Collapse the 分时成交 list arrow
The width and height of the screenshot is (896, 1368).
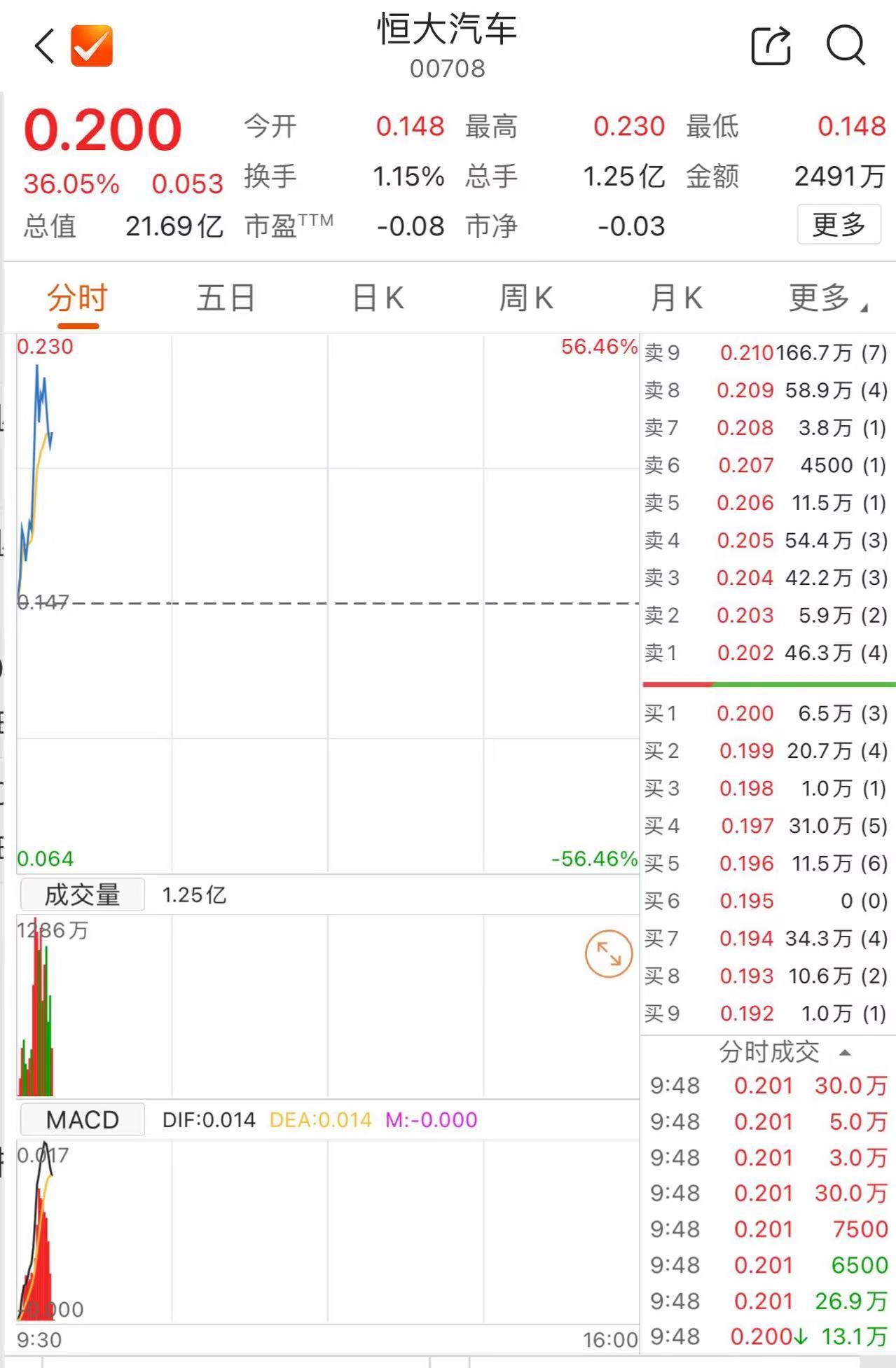pyautogui.click(x=845, y=1052)
